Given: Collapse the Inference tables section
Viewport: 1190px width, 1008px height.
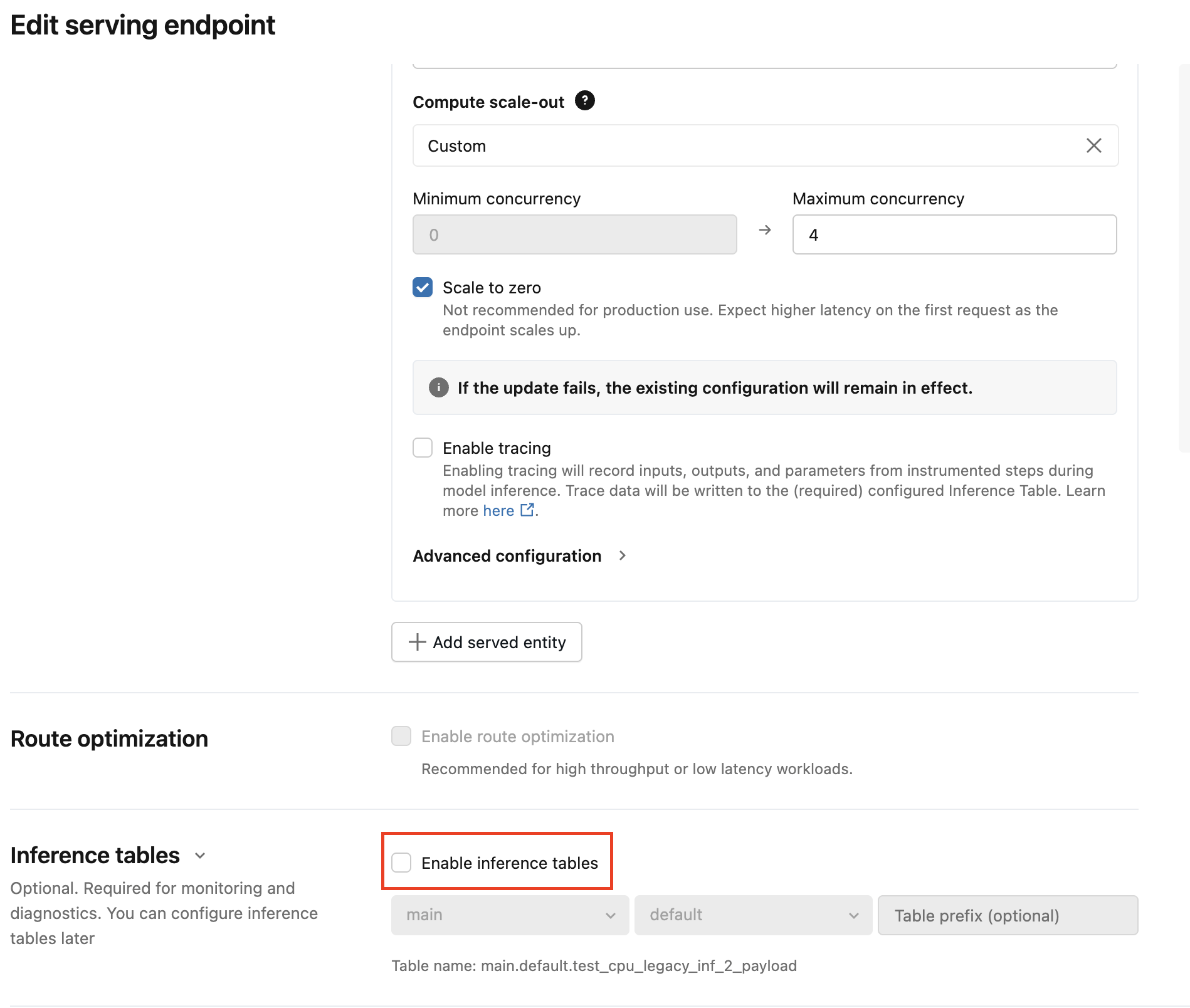Looking at the screenshot, I should click(x=200, y=855).
